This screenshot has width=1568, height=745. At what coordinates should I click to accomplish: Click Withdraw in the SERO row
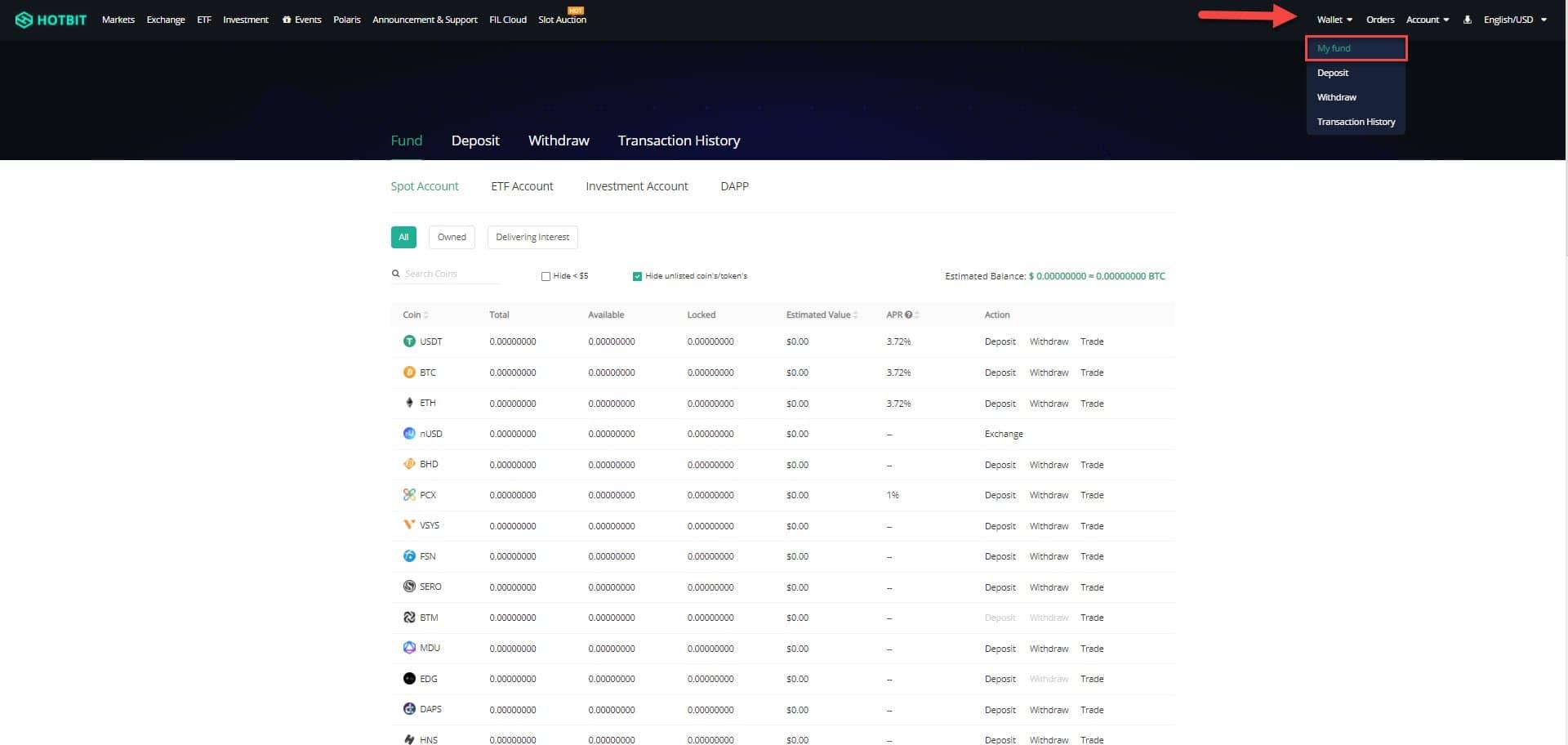(1049, 587)
